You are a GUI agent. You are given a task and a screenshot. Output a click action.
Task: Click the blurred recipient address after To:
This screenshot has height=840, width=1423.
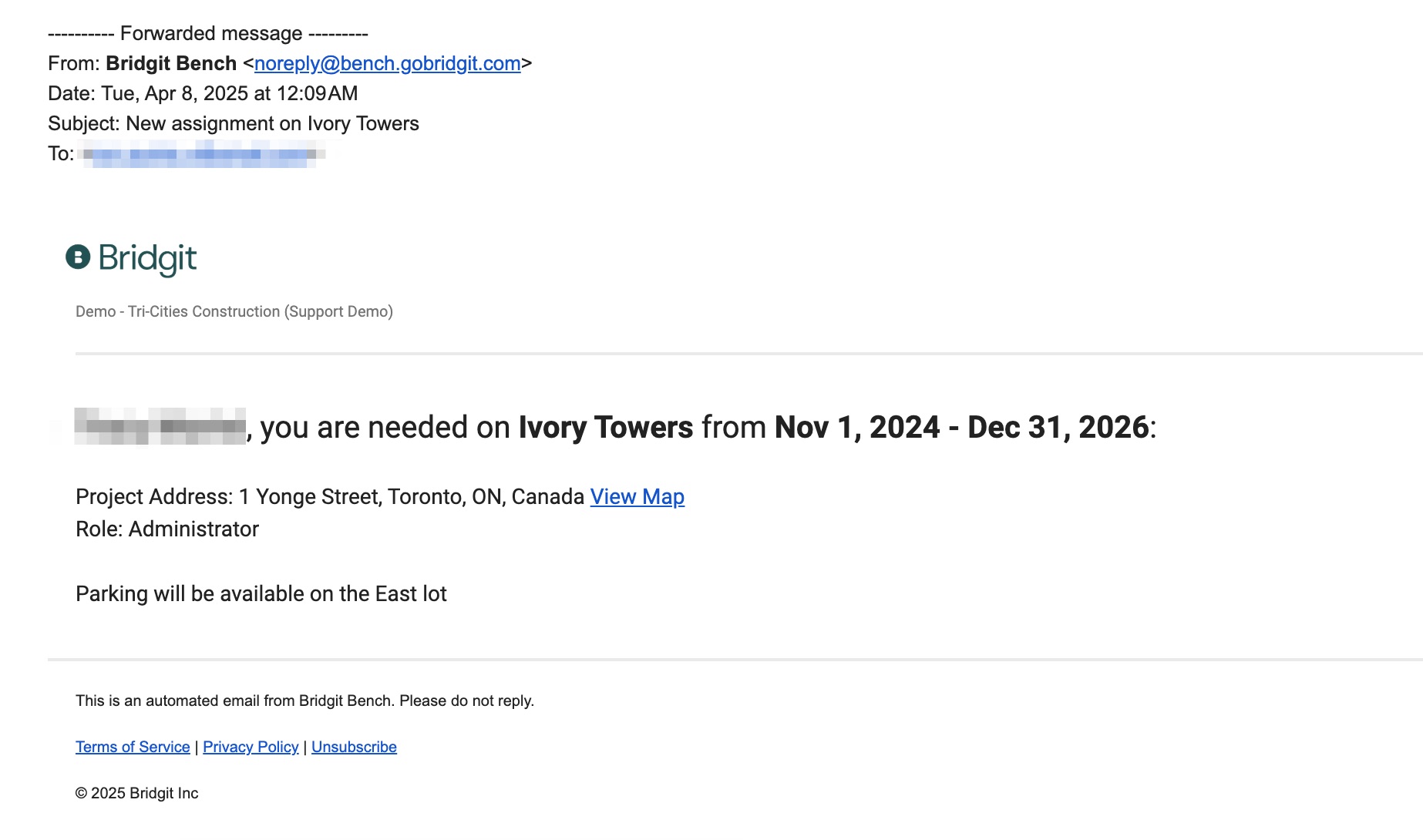[x=202, y=153]
